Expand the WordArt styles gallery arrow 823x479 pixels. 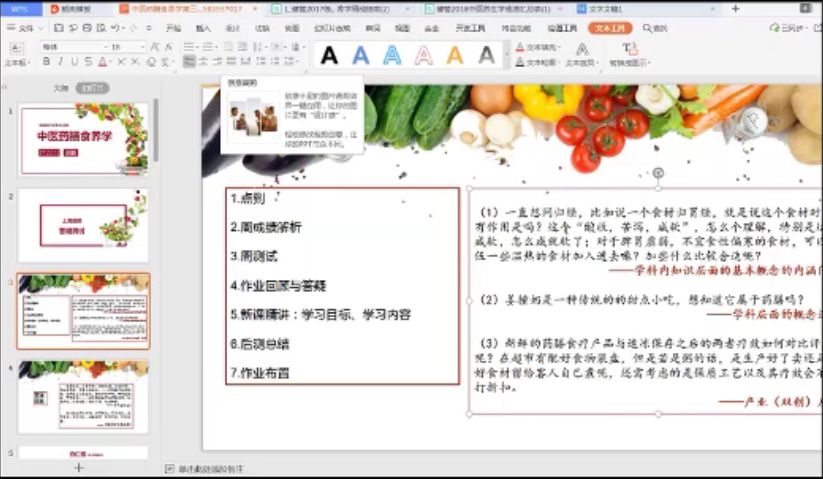507,55
